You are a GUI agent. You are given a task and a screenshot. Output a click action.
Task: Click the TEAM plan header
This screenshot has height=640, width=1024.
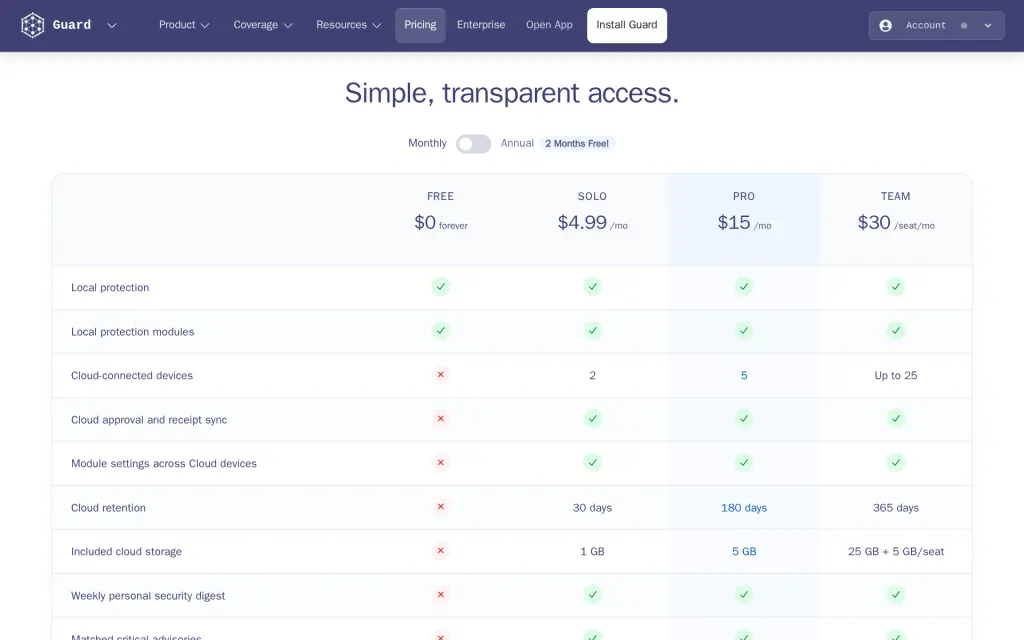click(895, 196)
